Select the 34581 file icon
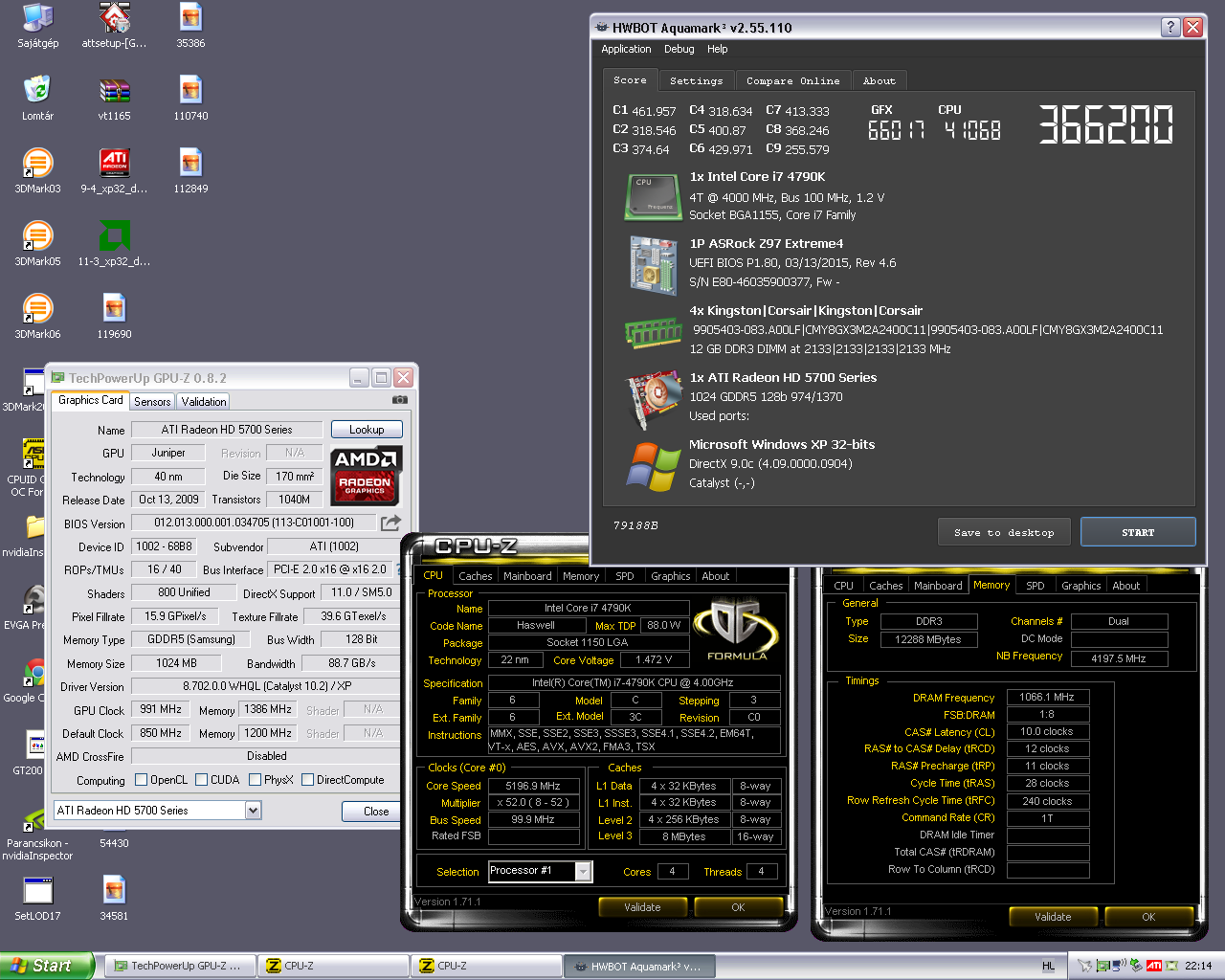The height and width of the screenshot is (980, 1225). click(114, 899)
